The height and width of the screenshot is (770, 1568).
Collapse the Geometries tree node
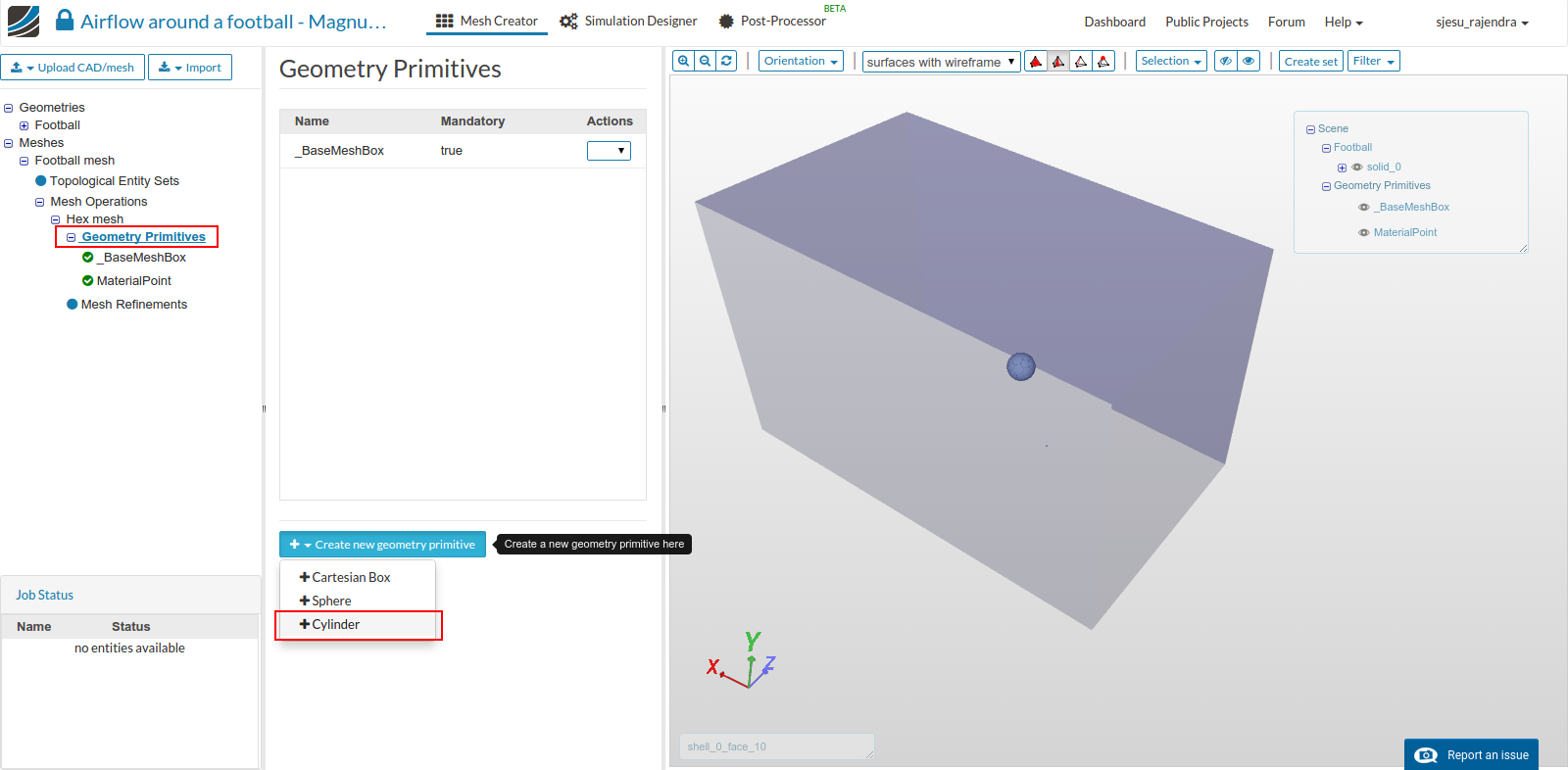[9, 108]
